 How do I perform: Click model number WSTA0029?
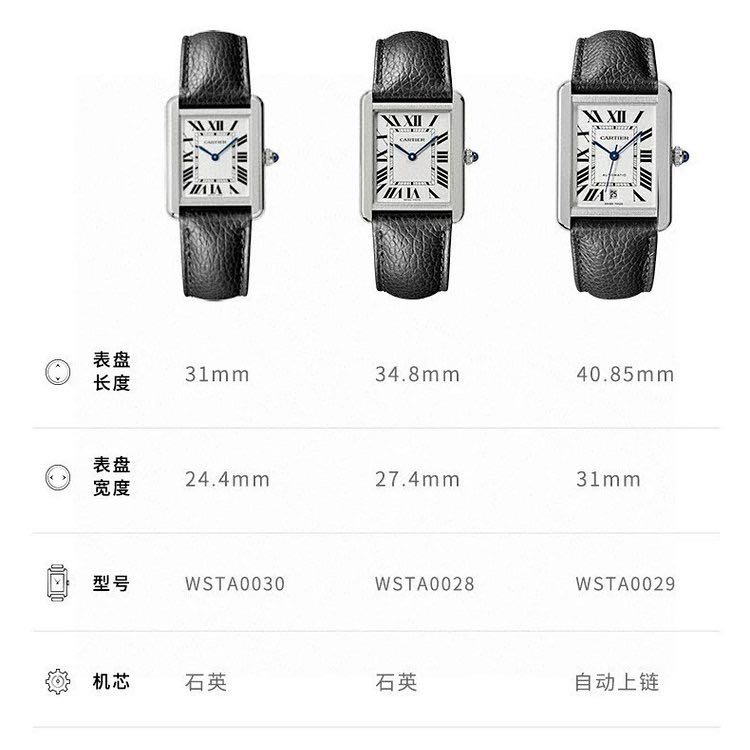[626, 584]
